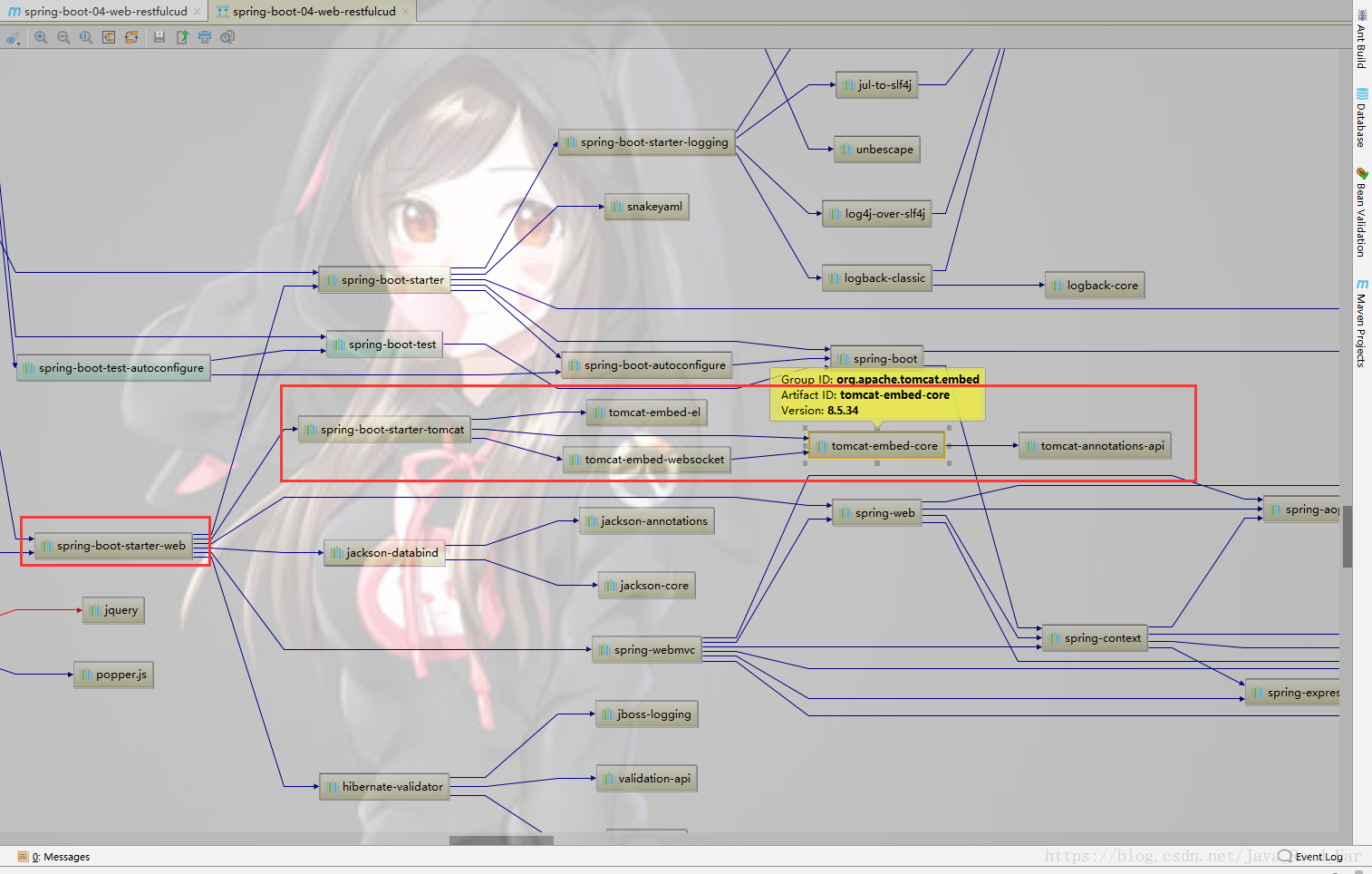Select the tomcat-annotations-api node
Viewport: 1372px width, 874px height.
pyautogui.click(x=1095, y=446)
